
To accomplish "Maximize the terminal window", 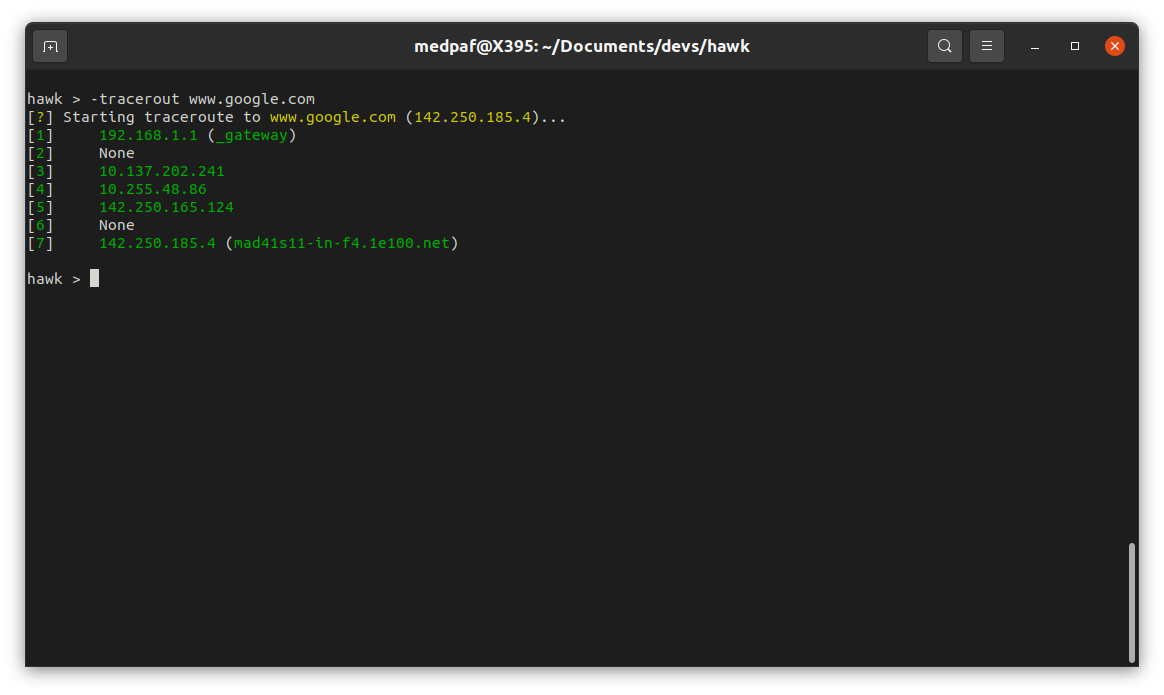I will [1075, 46].
